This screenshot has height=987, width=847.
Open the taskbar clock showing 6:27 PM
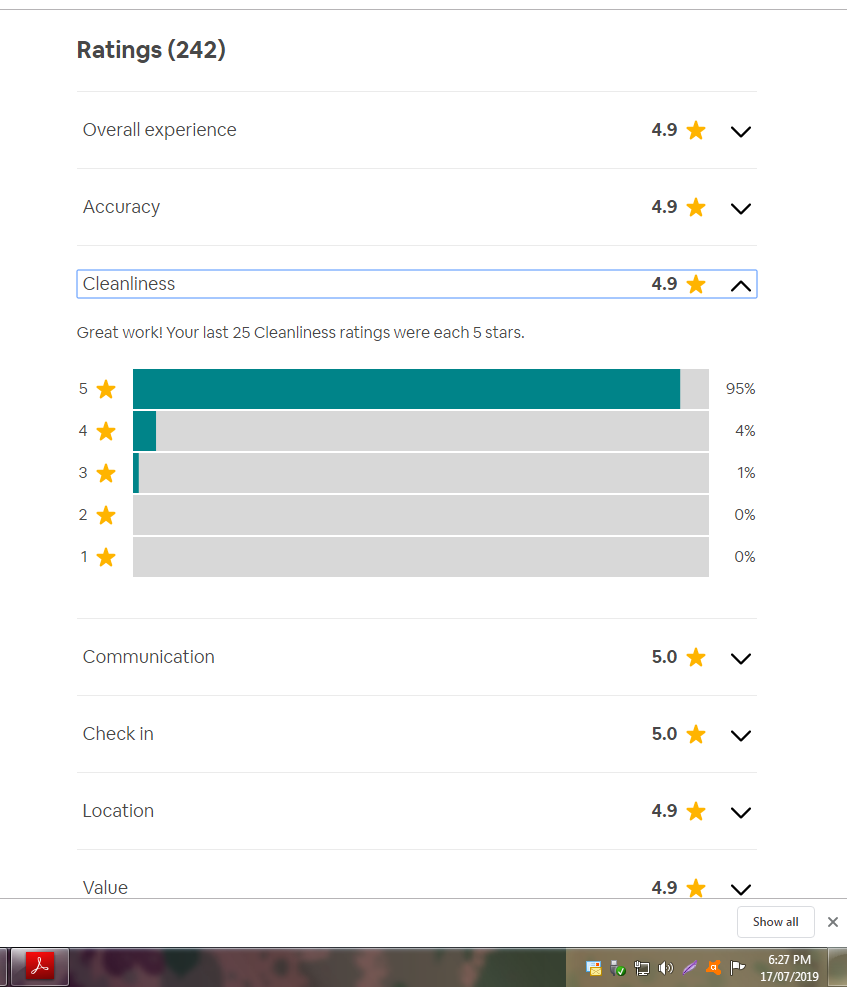point(789,967)
